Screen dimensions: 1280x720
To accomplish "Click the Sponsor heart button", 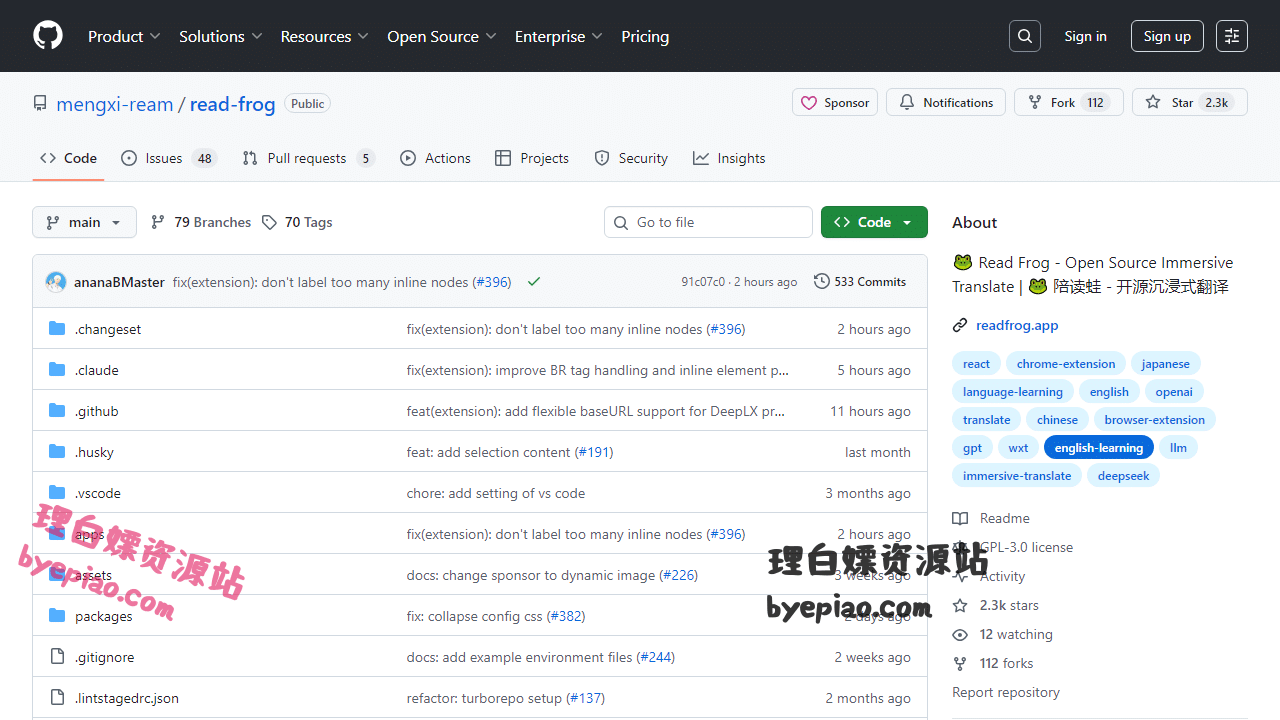I will click(835, 103).
